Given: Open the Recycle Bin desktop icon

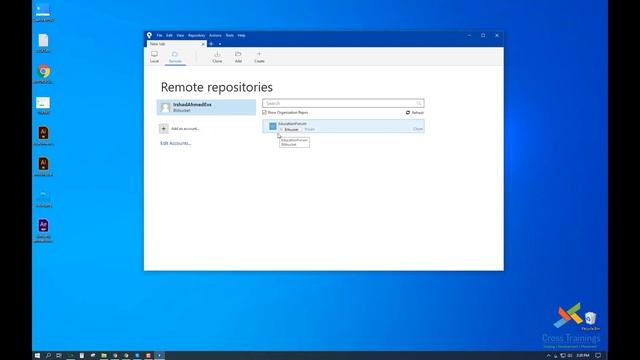Looking at the screenshot, I should pyautogui.click(x=590, y=321).
